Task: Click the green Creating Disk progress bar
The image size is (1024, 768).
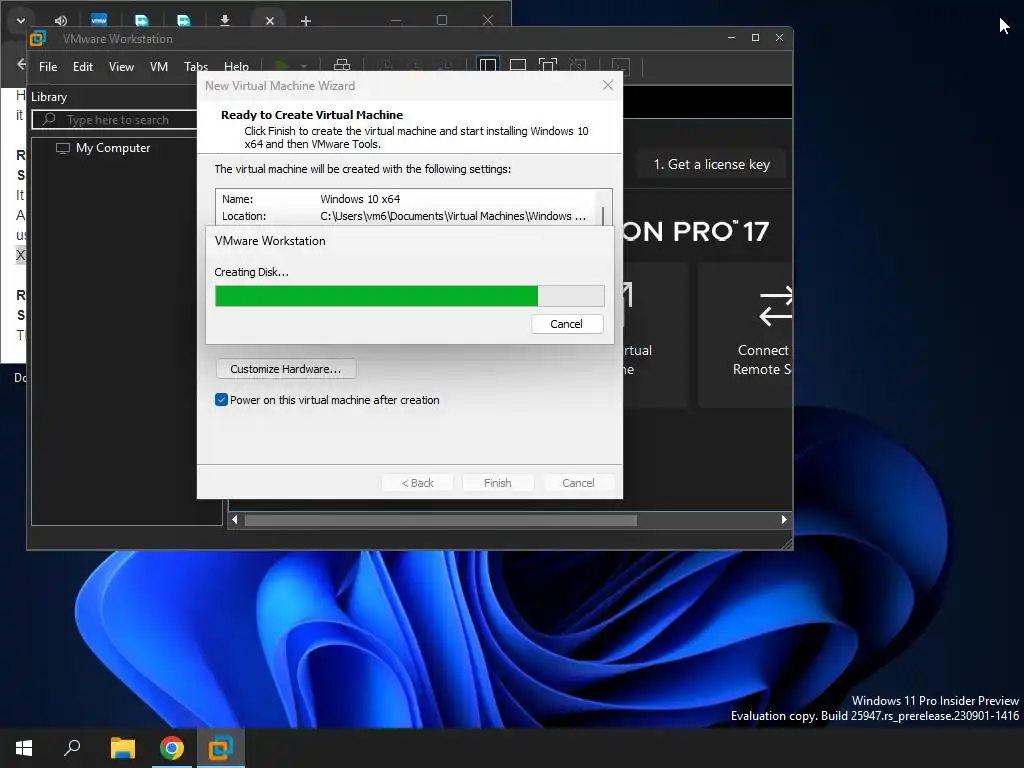Action: (x=409, y=296)
